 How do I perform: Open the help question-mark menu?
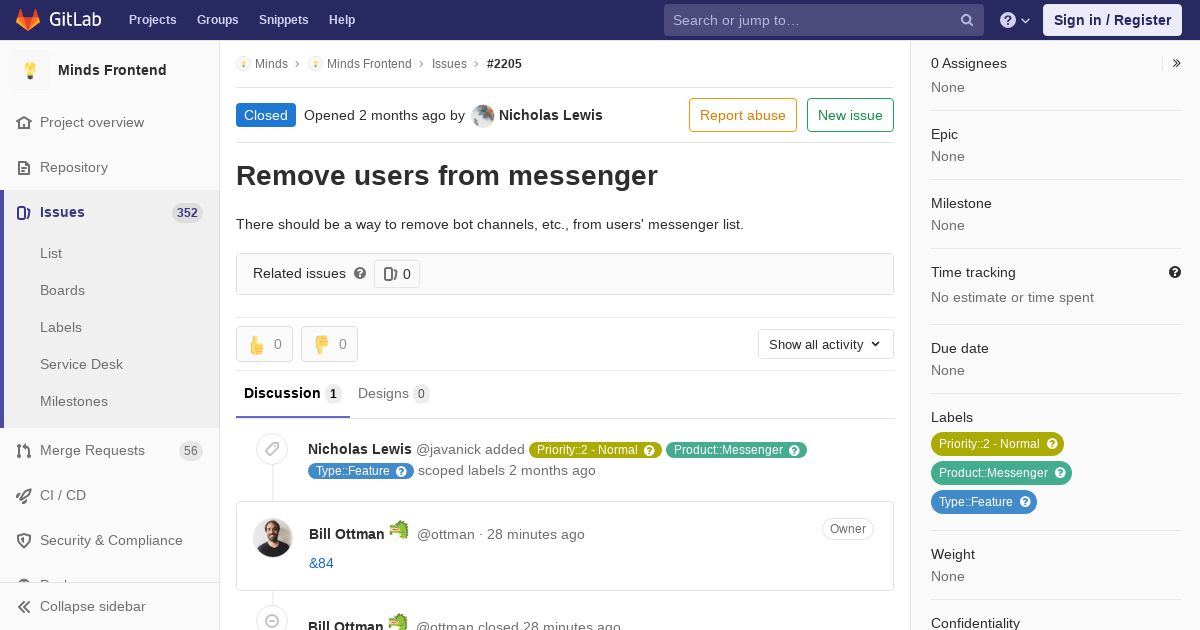(x=1015, y=20)
